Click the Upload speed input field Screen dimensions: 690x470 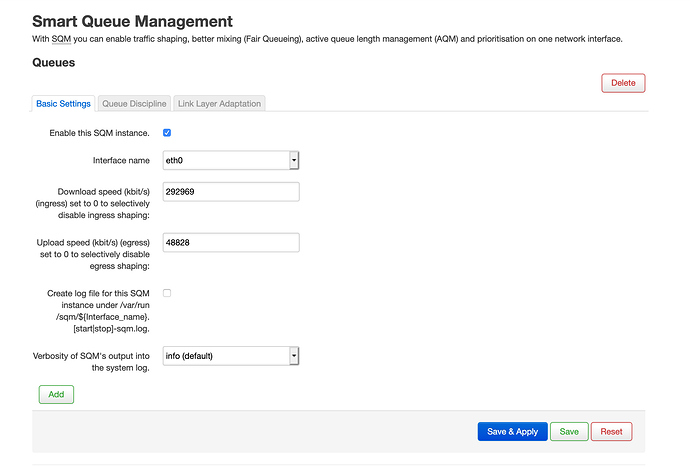[x=231, y=242]
